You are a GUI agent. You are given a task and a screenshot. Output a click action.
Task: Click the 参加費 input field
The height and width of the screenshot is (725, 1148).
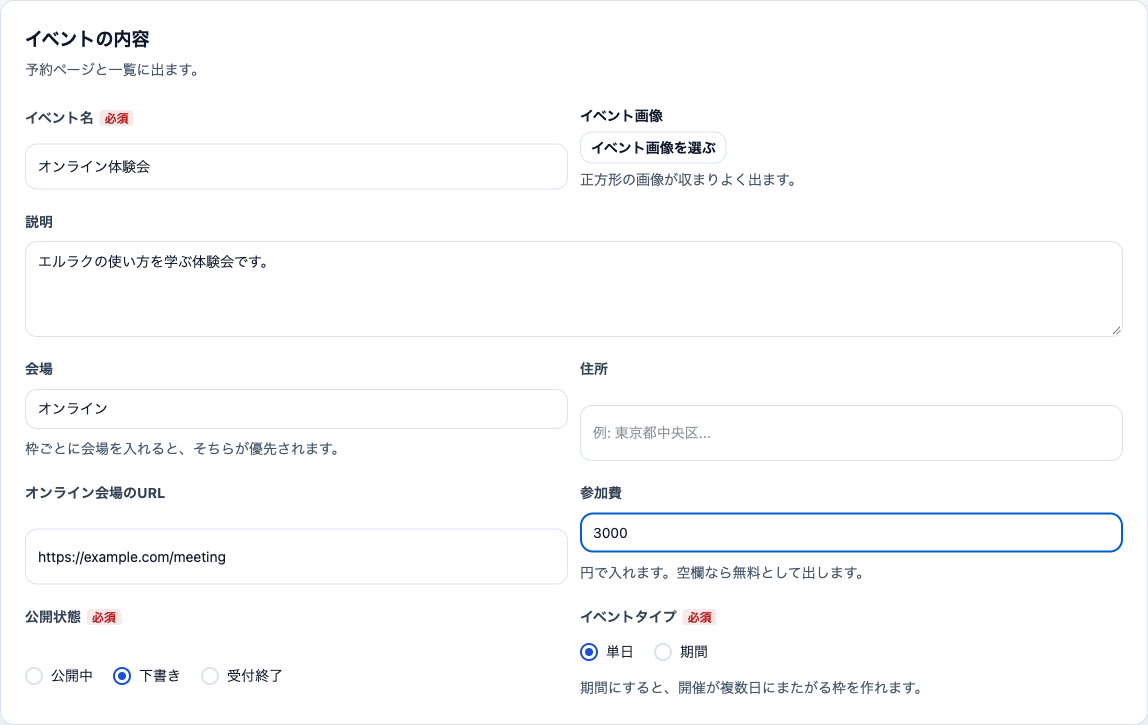[851, 532]
